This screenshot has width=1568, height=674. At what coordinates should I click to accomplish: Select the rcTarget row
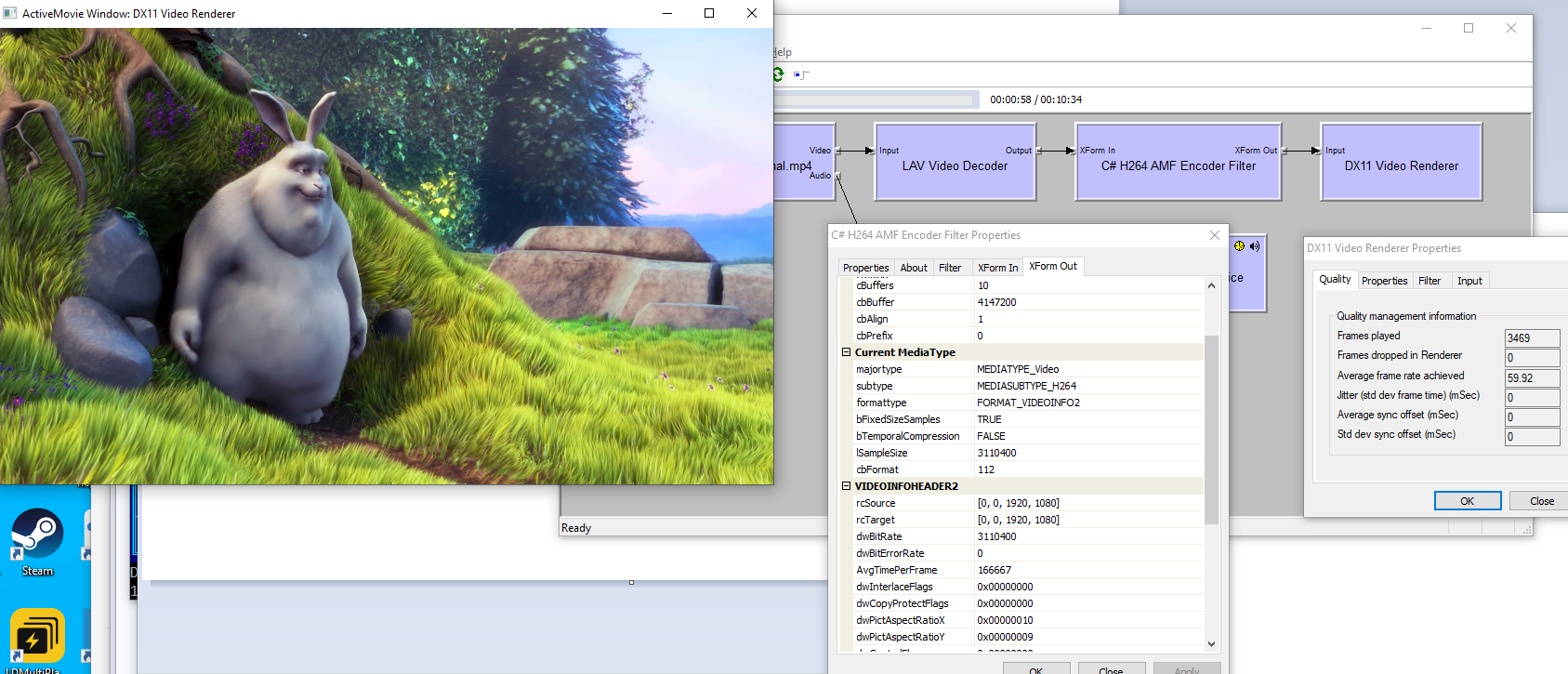(x=1028, y=520)
